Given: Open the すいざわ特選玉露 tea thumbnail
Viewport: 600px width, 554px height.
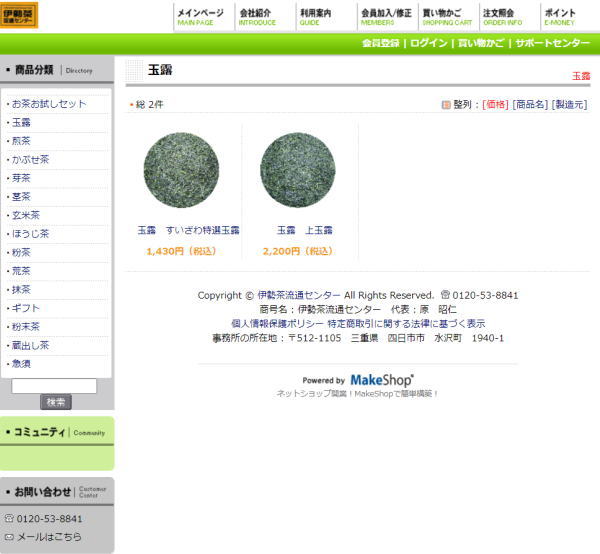Looking at the screenshot, I should [x=181, y=170].
